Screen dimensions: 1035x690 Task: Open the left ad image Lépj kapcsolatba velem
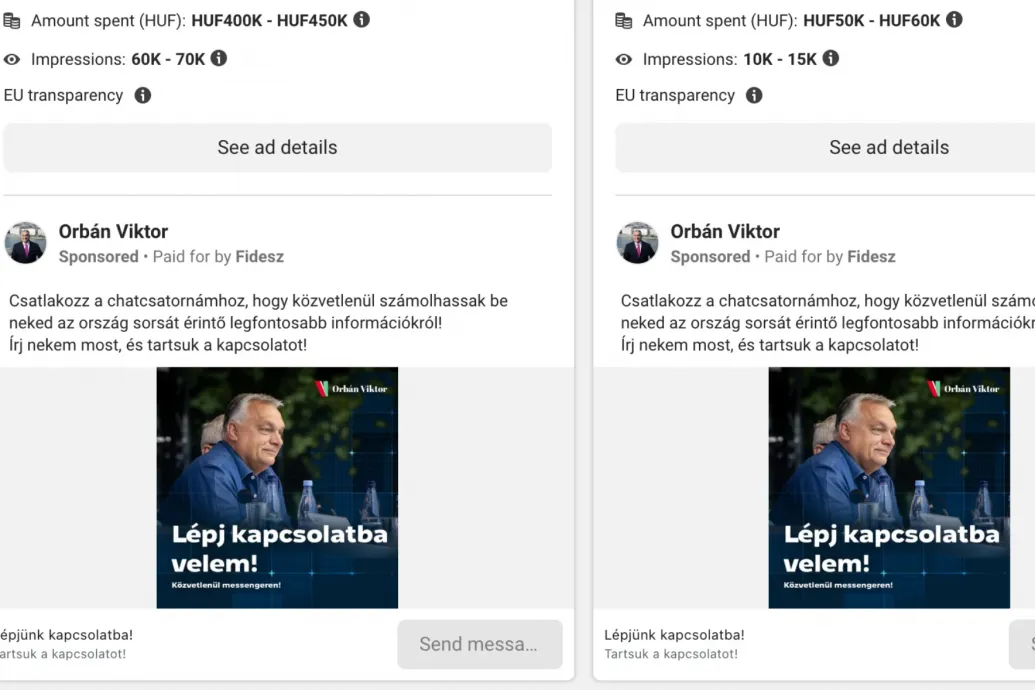(277, 487)
